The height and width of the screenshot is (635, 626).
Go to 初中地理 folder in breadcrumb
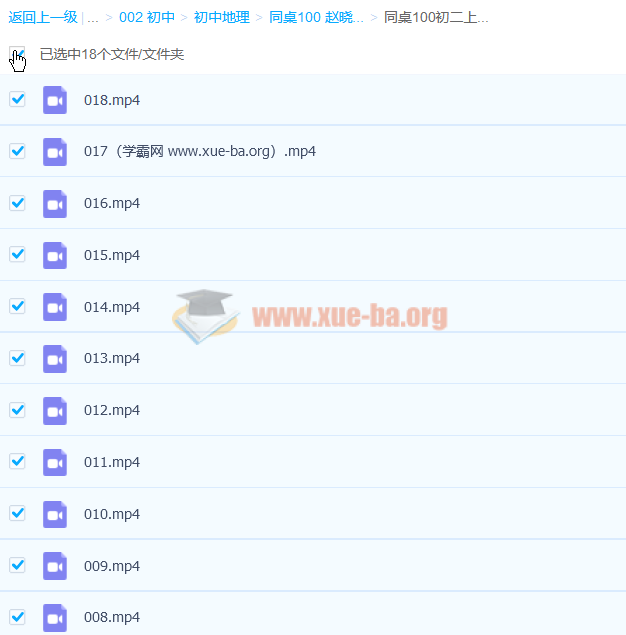(x=222, y=17)
